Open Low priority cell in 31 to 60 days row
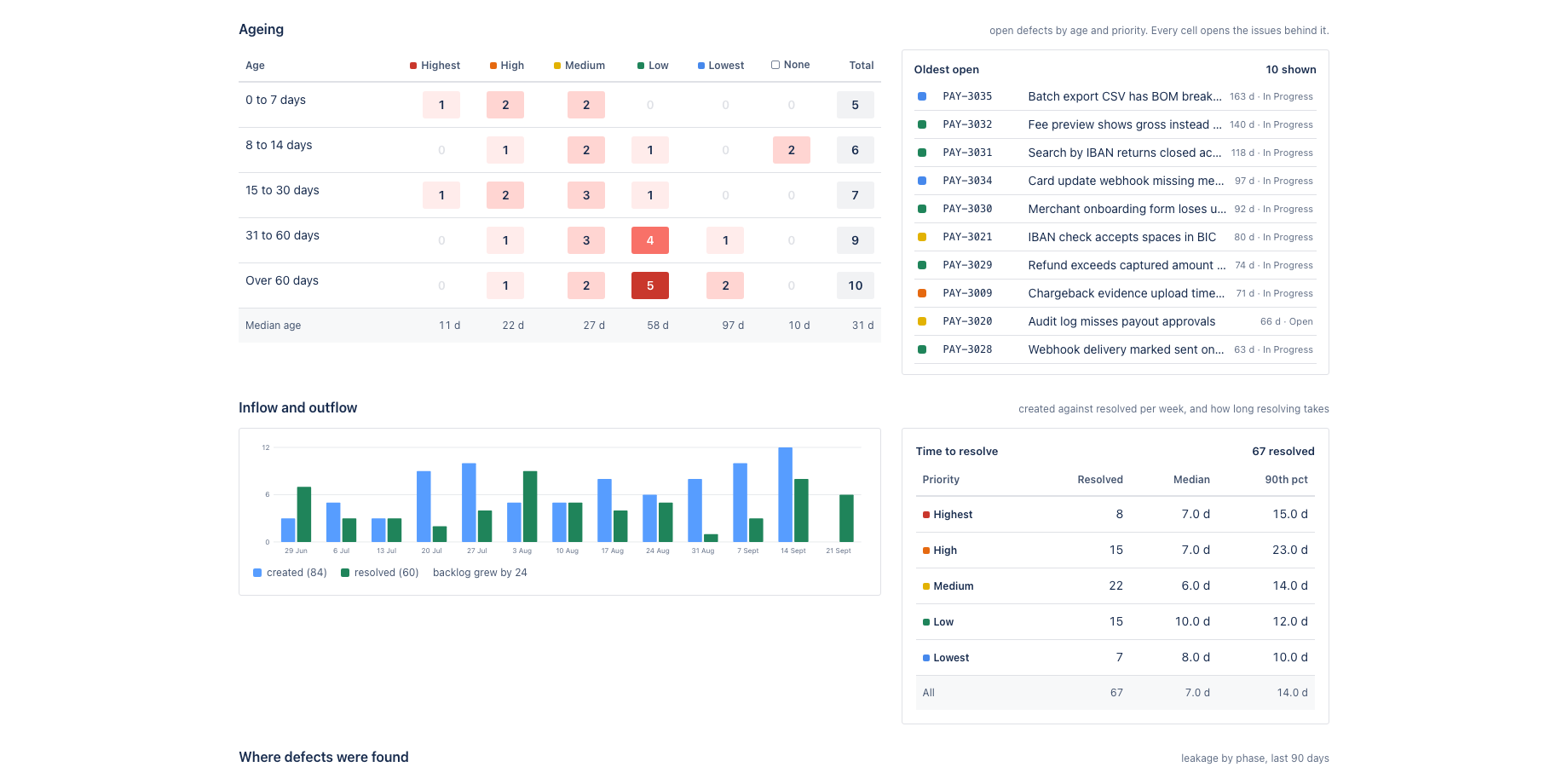Screen dimensions: 1568x767 (x=649, y=240)
